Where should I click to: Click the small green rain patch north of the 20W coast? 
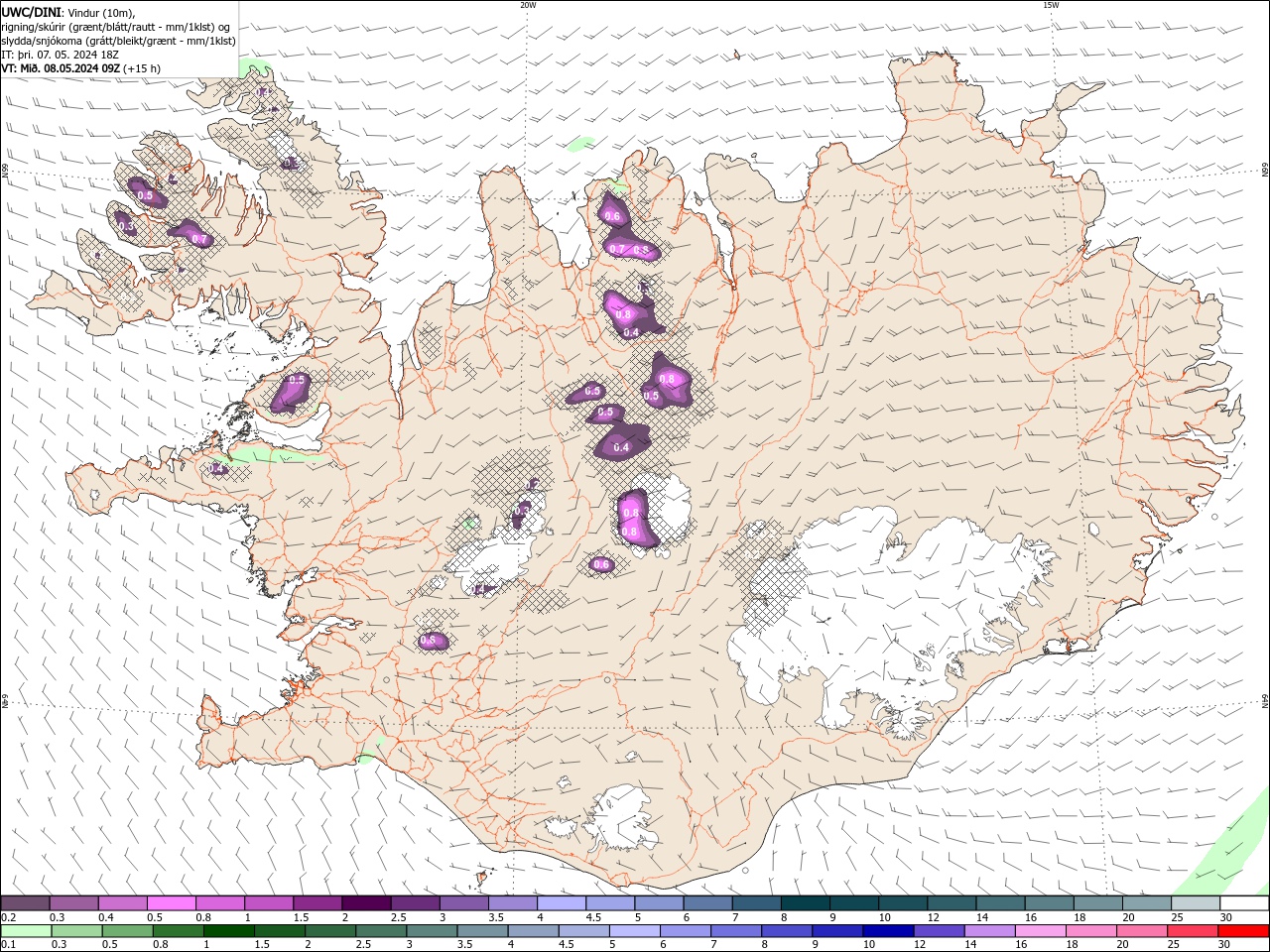coord(580,143)
